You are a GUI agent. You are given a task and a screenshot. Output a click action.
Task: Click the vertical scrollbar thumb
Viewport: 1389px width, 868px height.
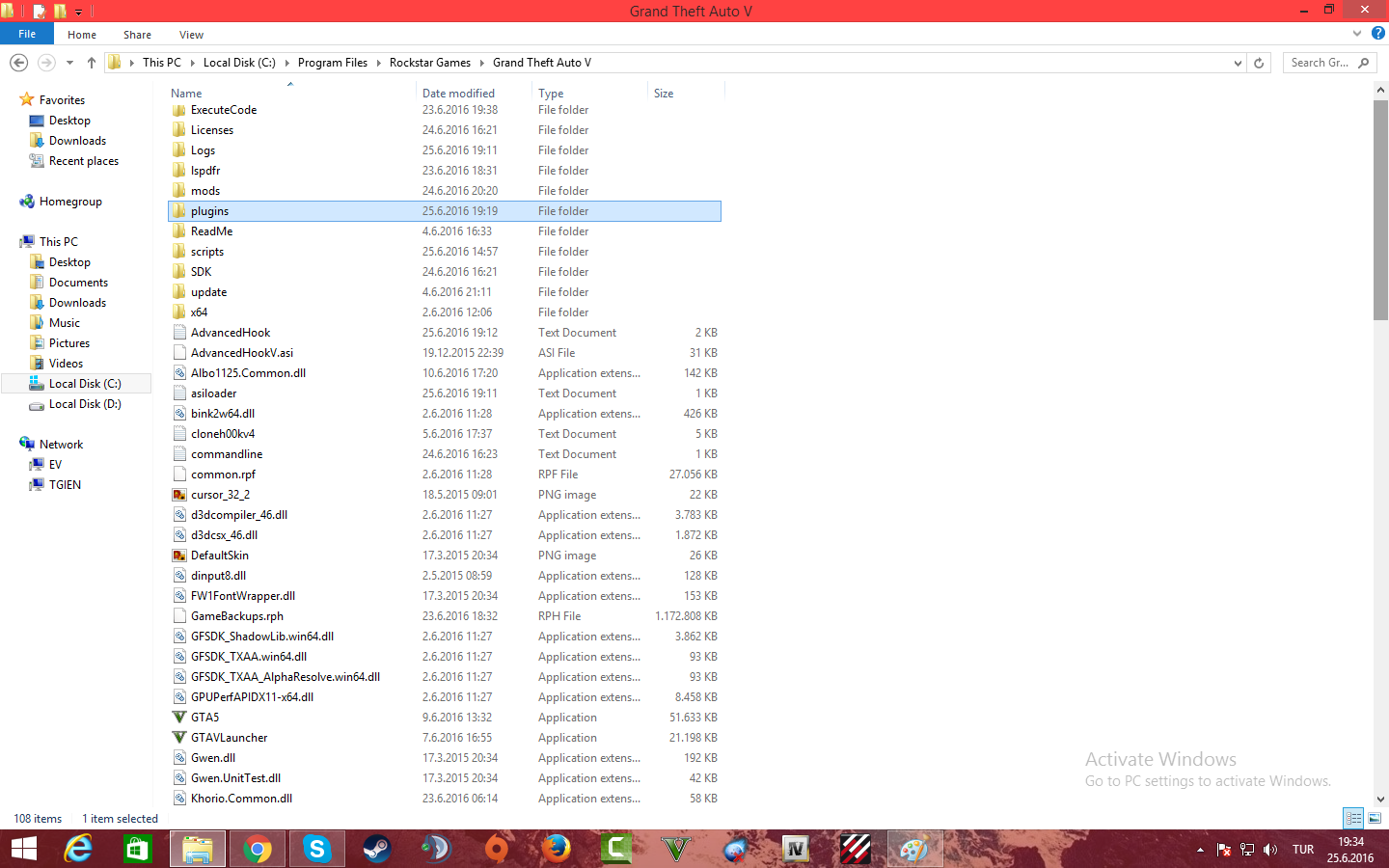click(x=1380, y=209)
